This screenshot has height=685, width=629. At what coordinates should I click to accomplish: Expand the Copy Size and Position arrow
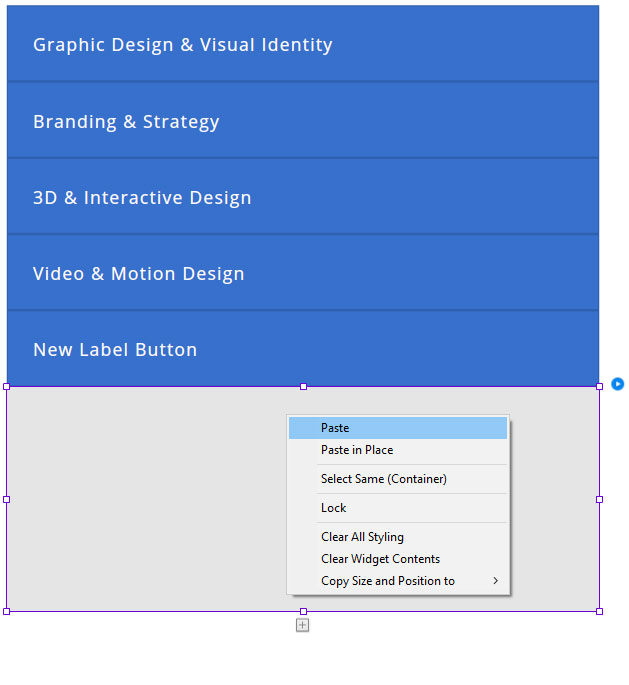495,581
